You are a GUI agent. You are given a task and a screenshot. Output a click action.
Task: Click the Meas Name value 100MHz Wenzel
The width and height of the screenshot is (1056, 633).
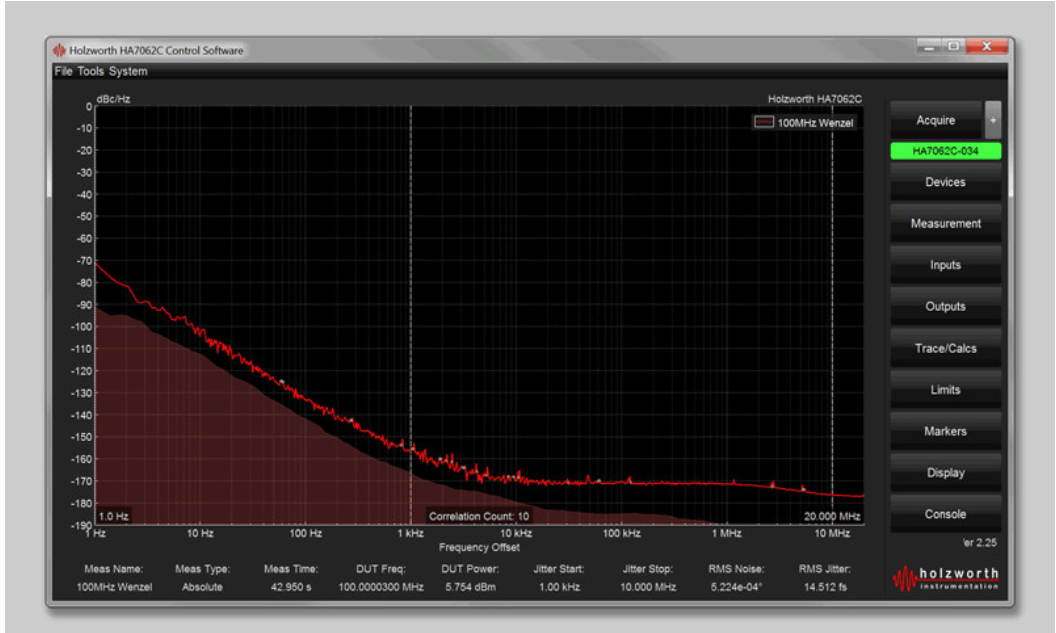[x=114, y=587]
